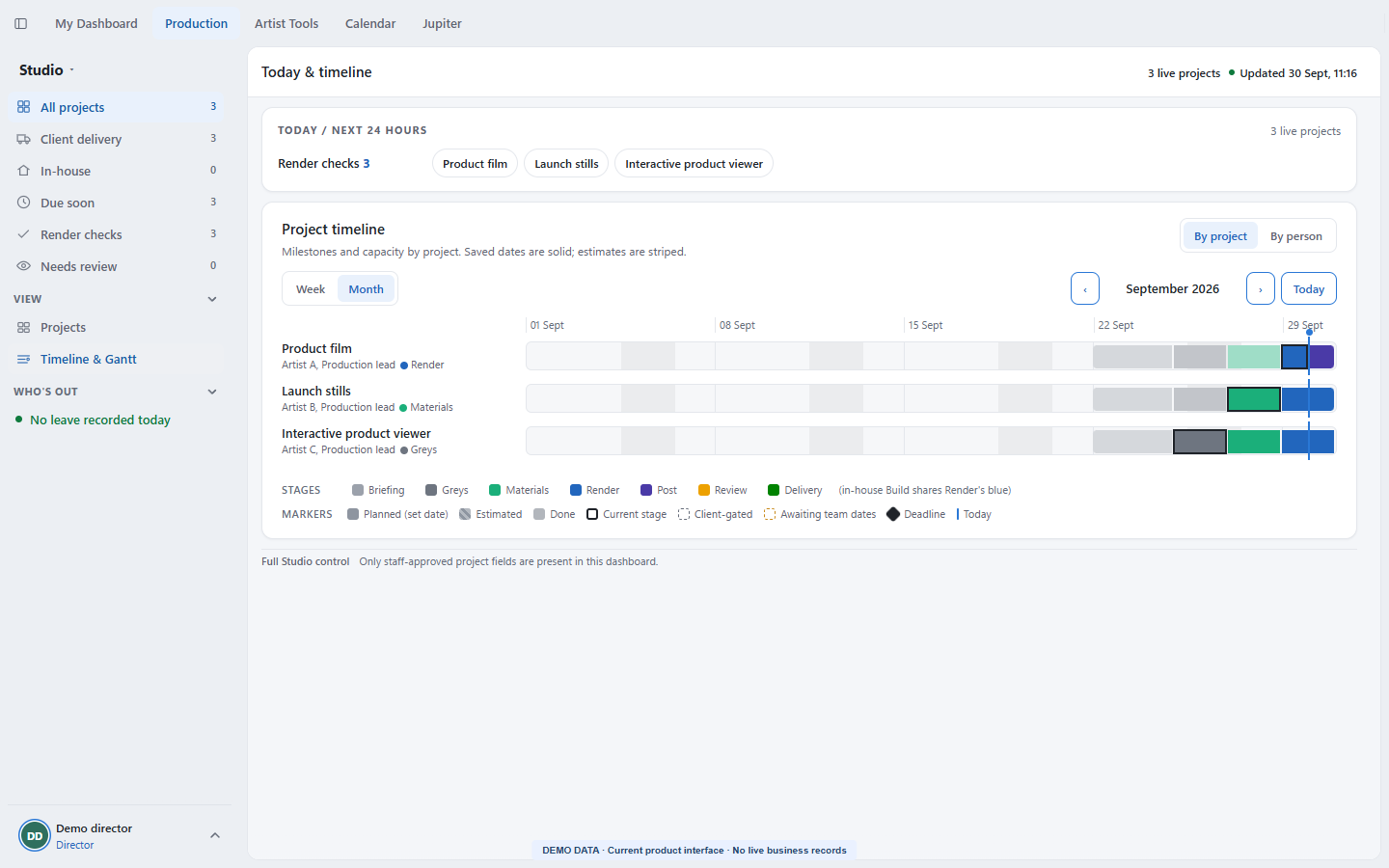The width and height of the screenshot is (1389, 868).
Task: Click the Review stage color swatch
Action: pyautogui.click(x=704, y=490)
